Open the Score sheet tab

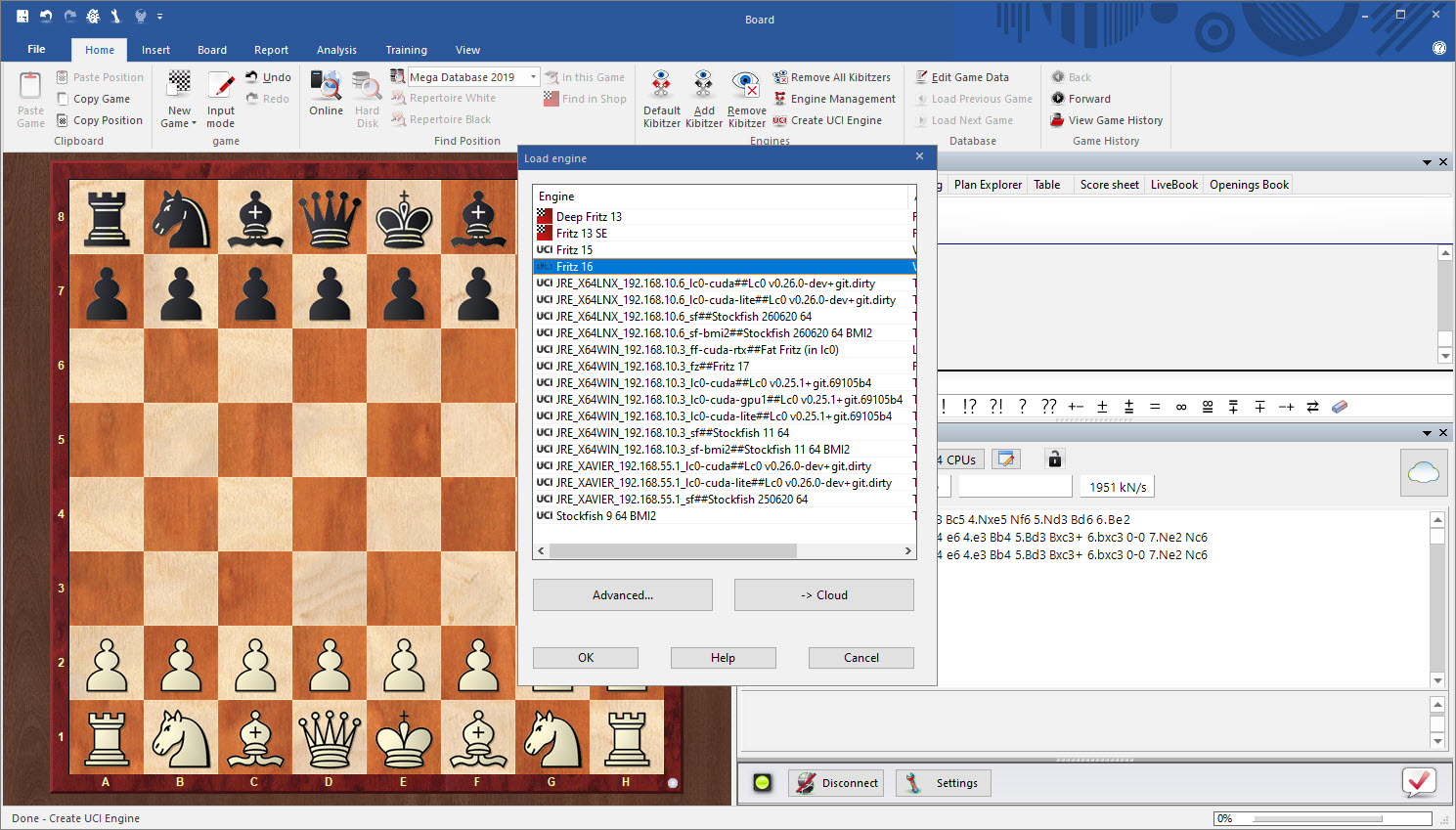point(1109,184)
